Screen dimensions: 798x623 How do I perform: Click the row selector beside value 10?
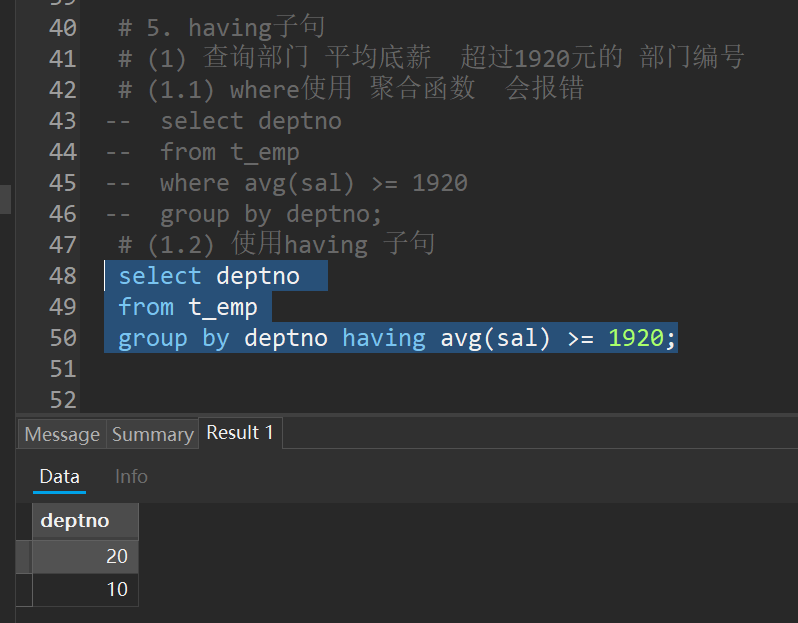pos(24,589)
